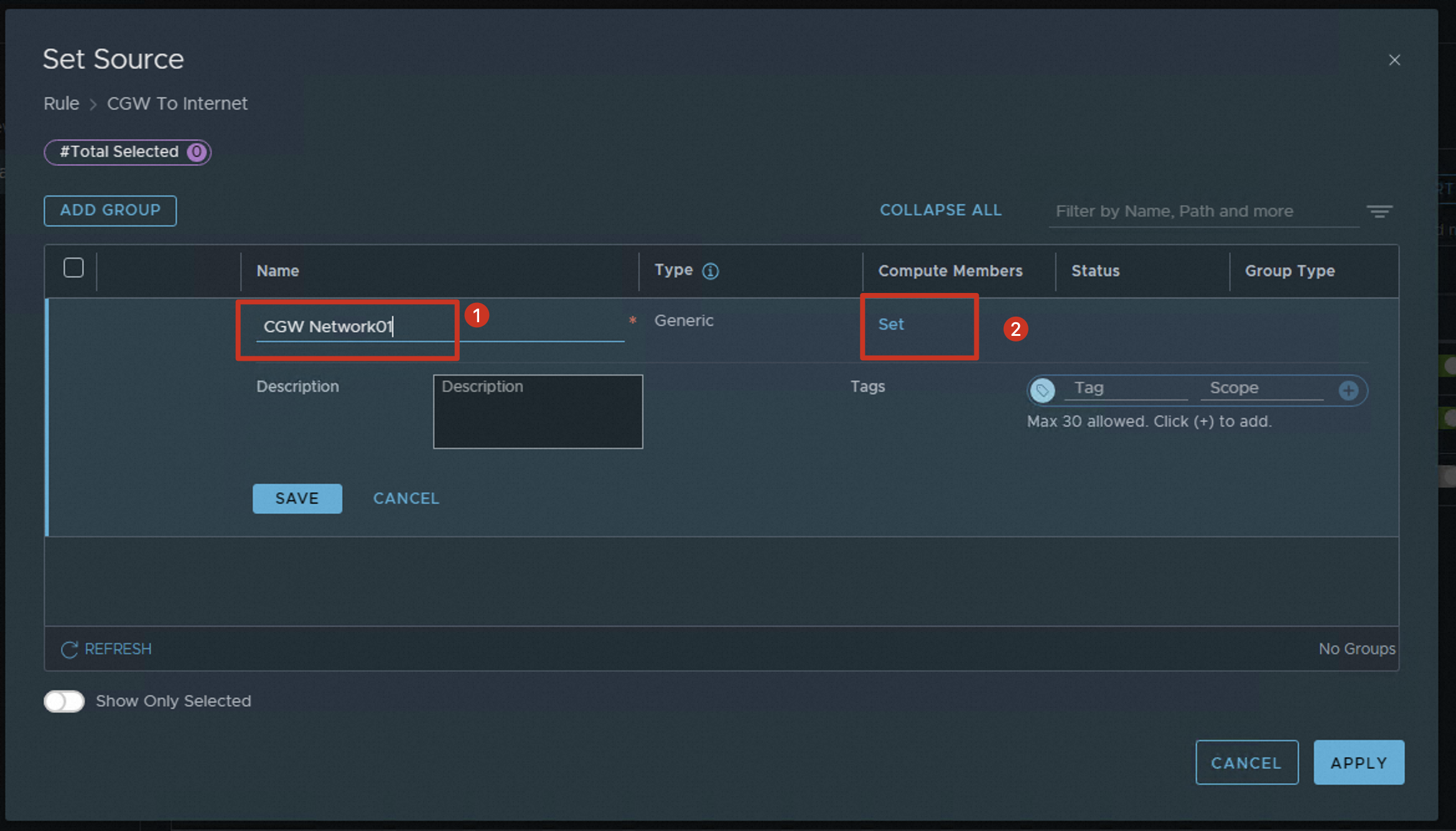The image size is (1456, 831).
Task: Click the Name column header
Action: coord(278,271)
